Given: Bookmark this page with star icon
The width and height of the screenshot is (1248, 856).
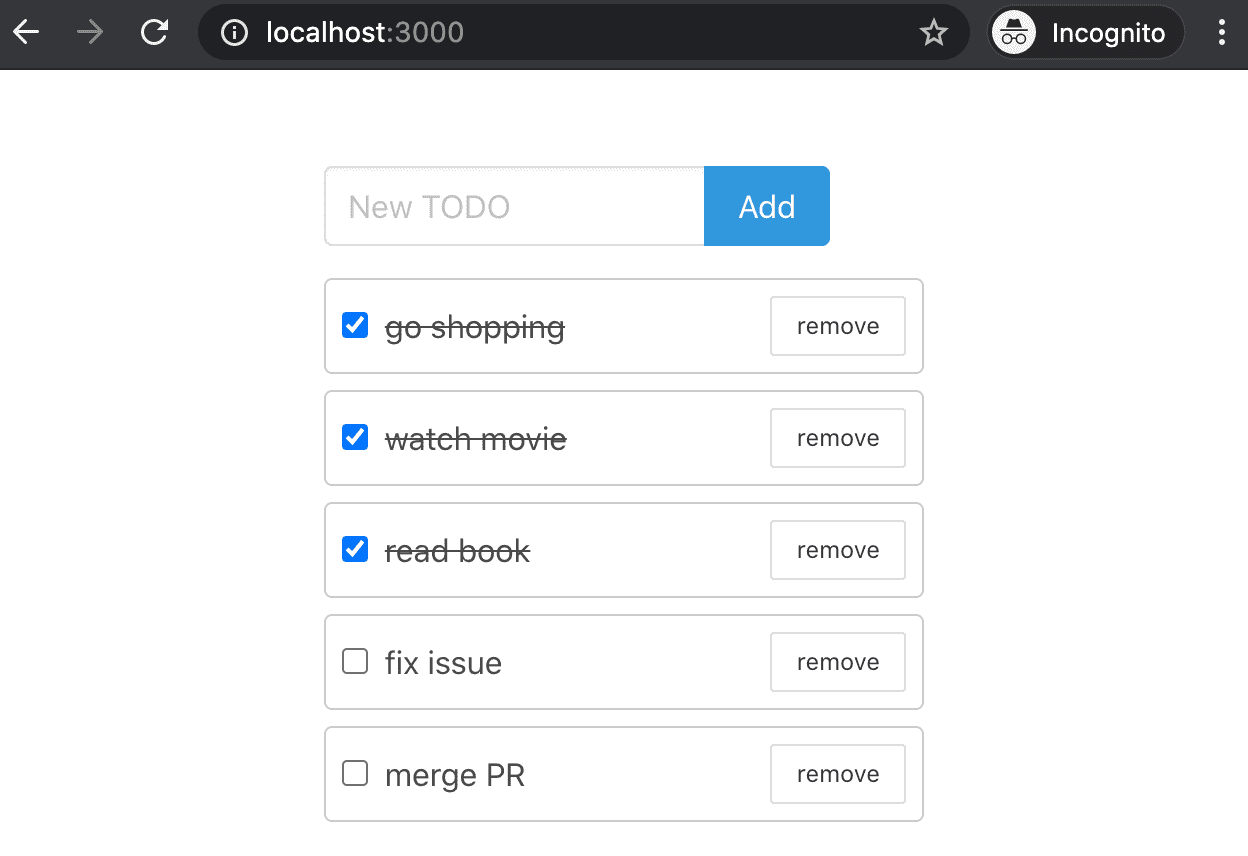Looking at the screenshot, I should pyautogui.click(x=933, y=33).
